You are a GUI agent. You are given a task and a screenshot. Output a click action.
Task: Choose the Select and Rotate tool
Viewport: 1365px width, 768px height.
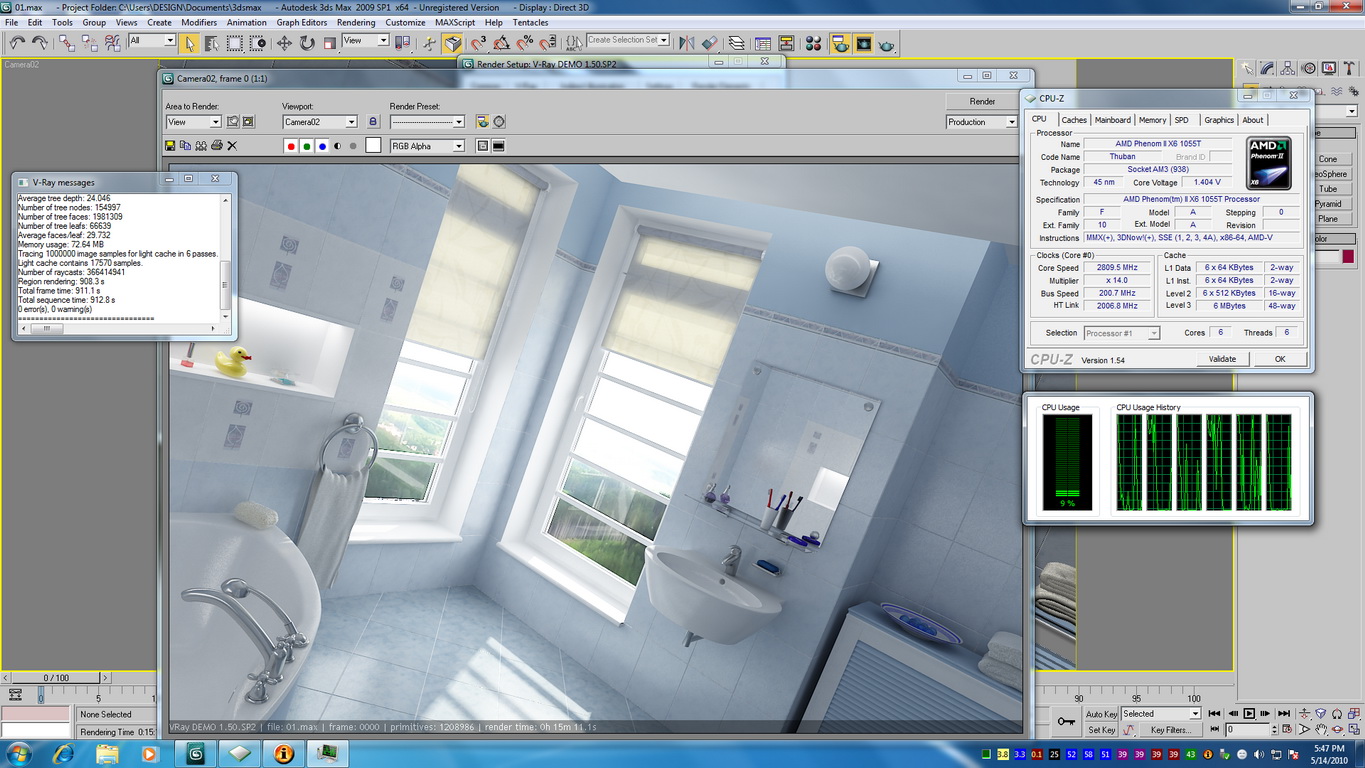pyautogui.click(x=307, y=43)
